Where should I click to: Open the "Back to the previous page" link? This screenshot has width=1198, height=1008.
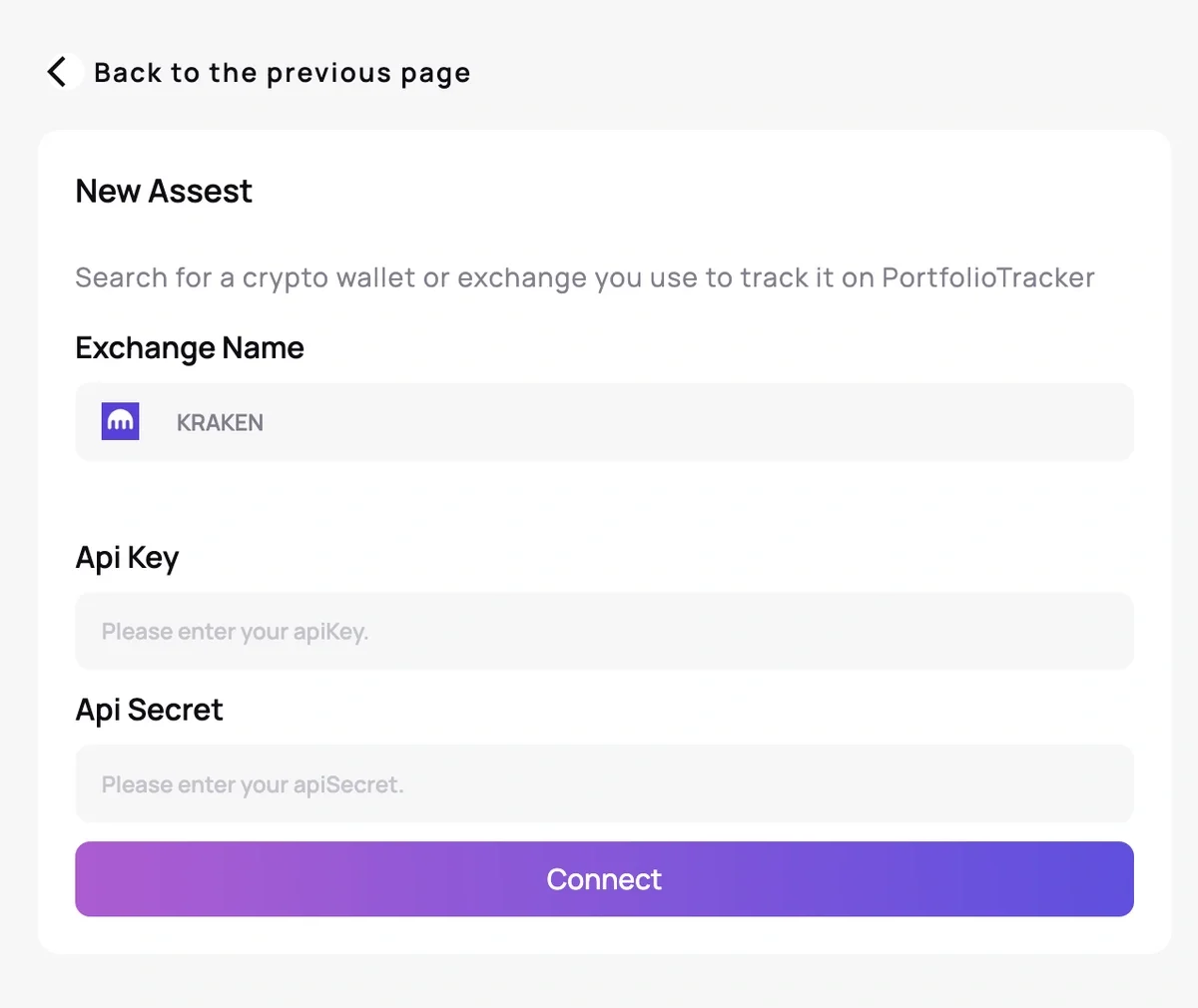tap(282, 73)
